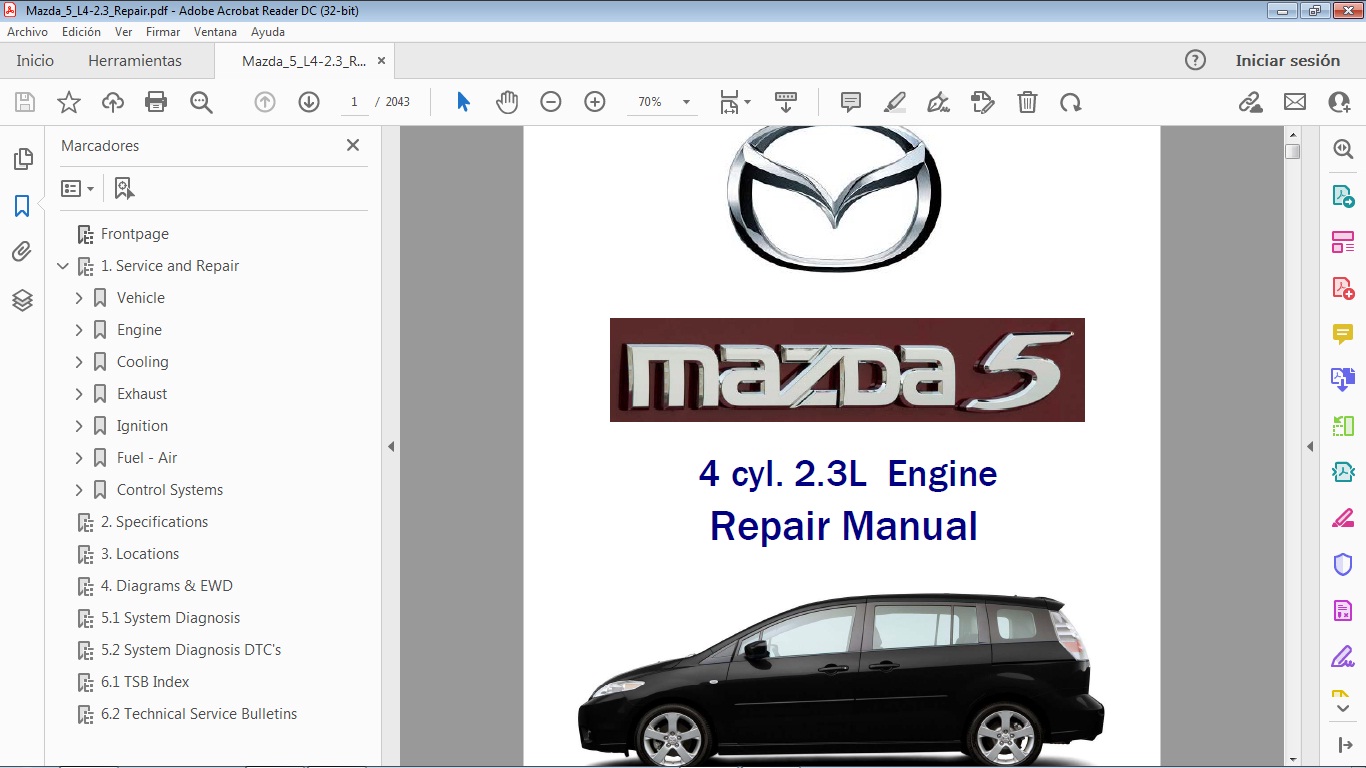Collapse the Service and Repair bookmark
This screenshot has height=768, width=1366.
pos(63,266)
